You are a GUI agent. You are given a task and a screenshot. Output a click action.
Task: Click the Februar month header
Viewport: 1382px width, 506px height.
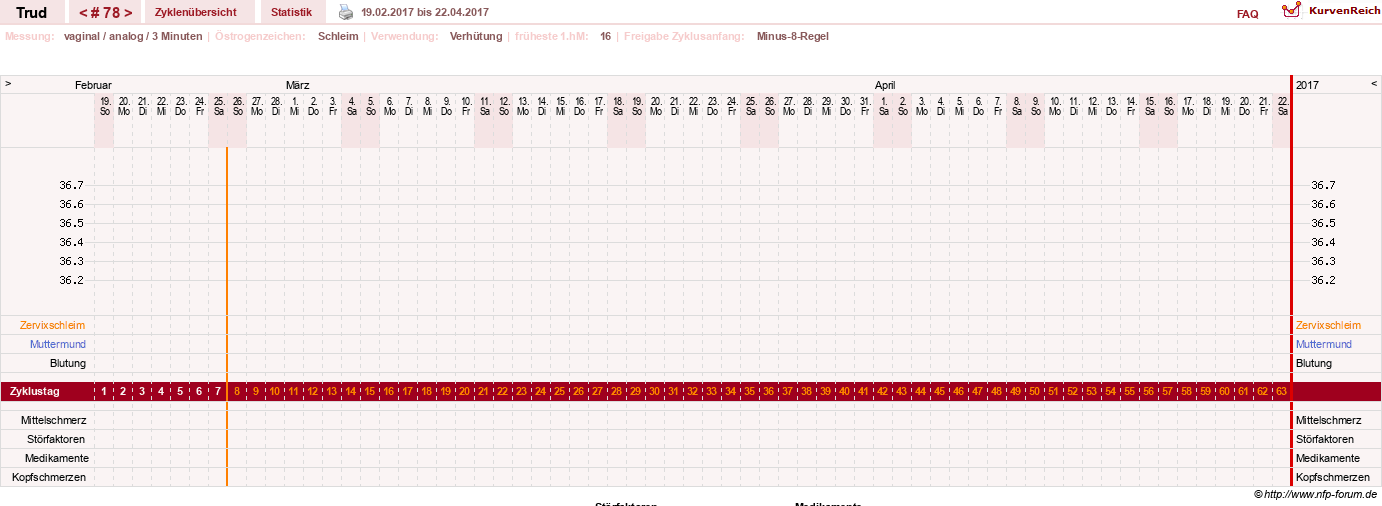pos(93,85)
